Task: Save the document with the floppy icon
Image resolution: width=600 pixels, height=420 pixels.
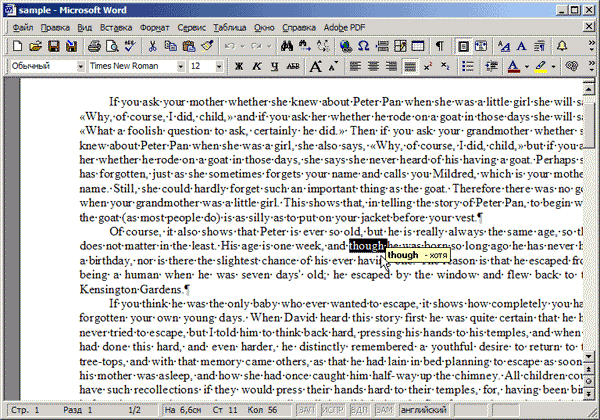Action: click(x=54, y=47)
